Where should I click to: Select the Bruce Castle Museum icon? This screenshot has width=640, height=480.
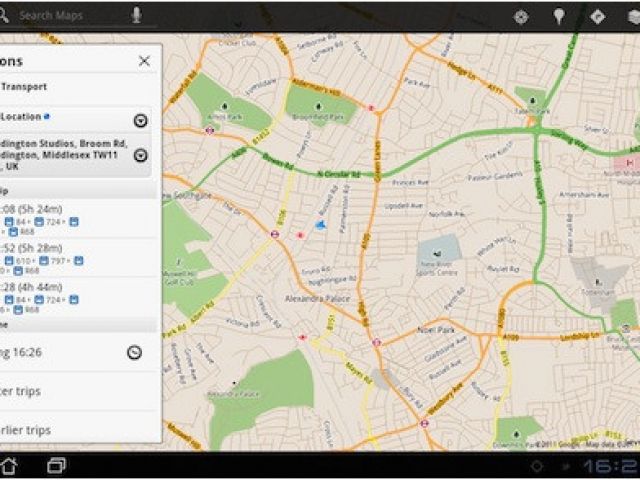626,329
